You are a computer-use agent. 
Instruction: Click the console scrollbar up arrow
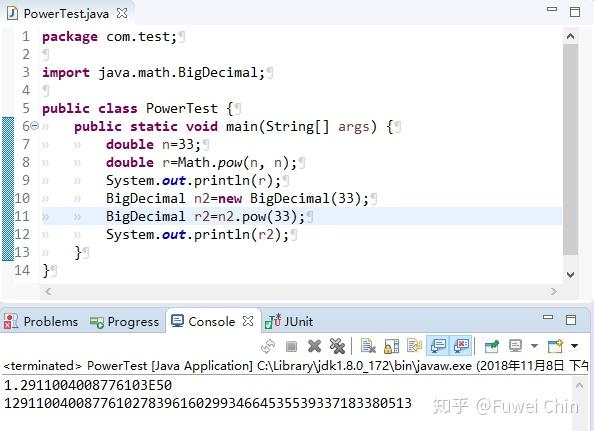pyautogui.click(x=579, y=386)
